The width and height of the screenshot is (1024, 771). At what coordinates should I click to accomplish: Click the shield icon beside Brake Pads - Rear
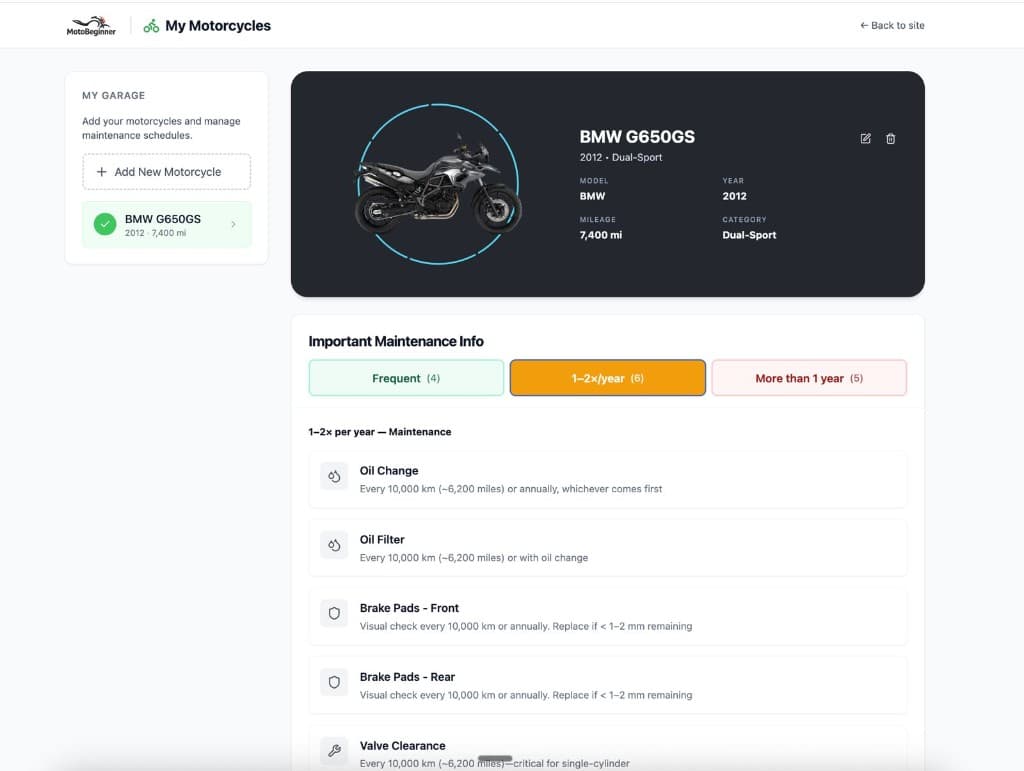334,682
